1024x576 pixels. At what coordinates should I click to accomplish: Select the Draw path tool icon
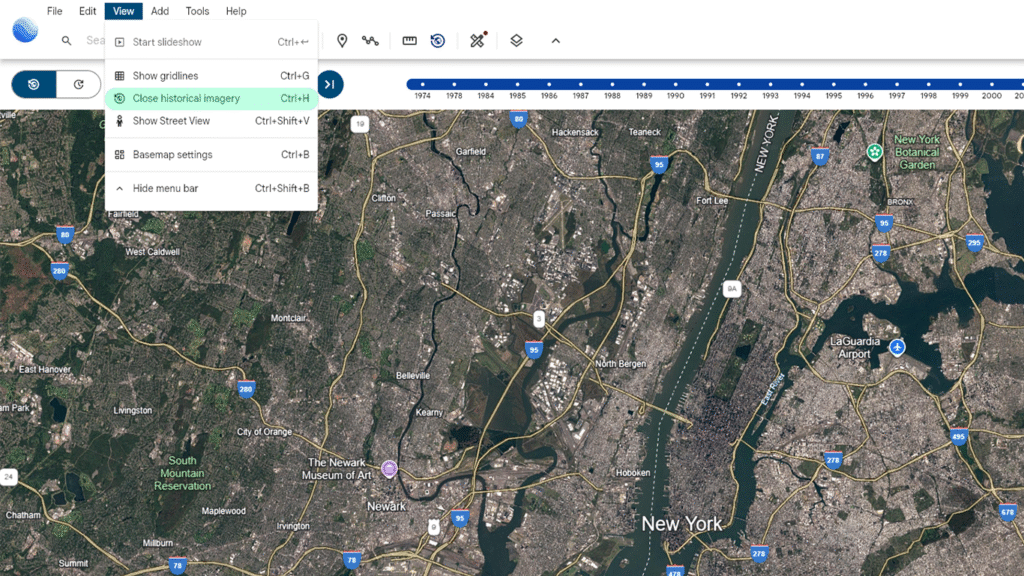tap(371, 41)
